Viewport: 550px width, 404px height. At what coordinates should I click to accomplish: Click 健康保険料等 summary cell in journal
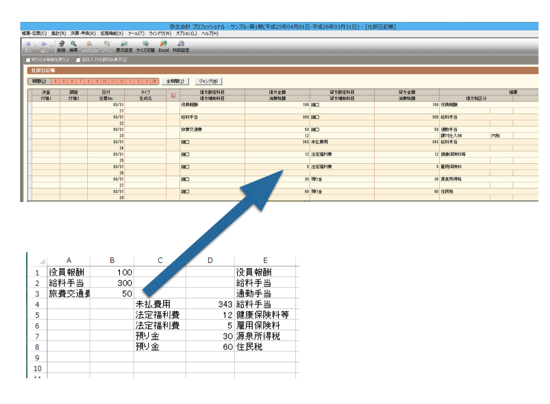(489, 154)
